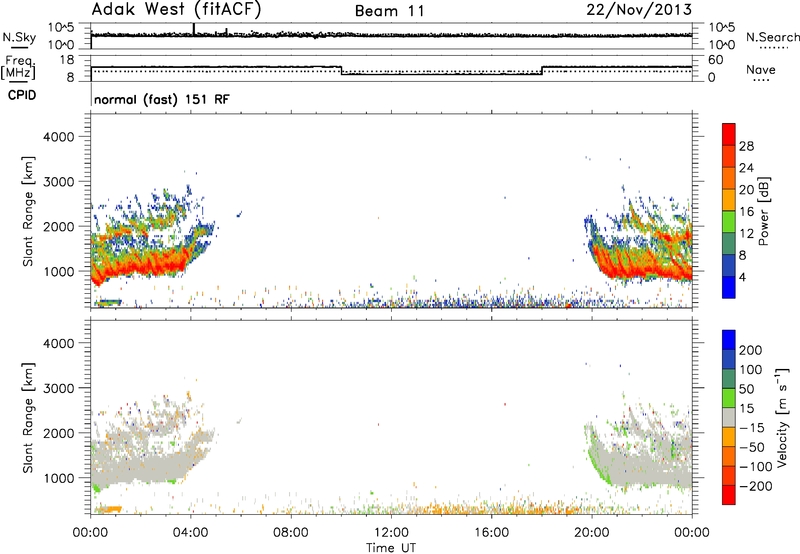Click the "N.Search" legend label

click(772, 37)
